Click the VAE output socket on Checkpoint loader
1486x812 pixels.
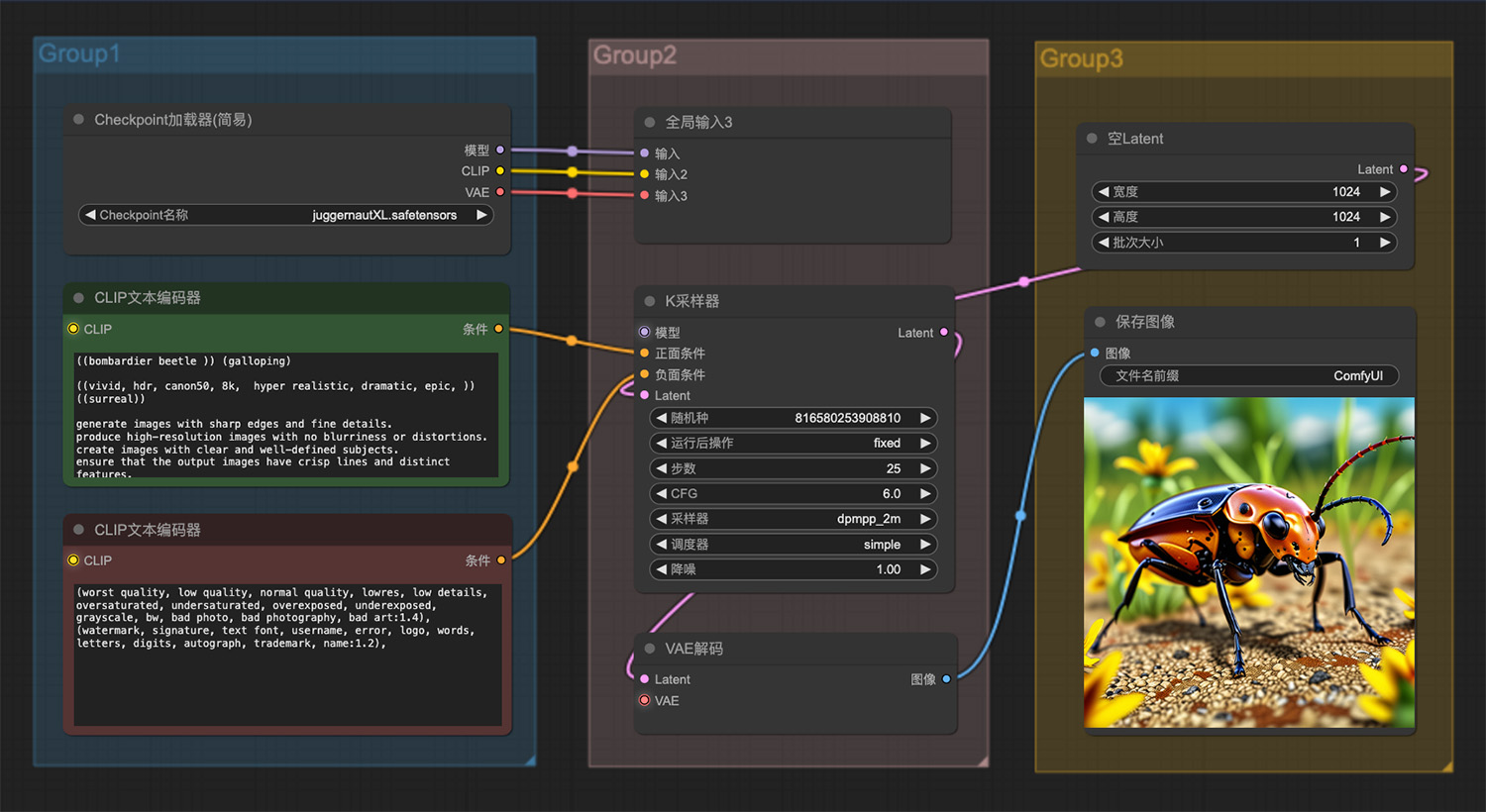click(x=500, y=192)
